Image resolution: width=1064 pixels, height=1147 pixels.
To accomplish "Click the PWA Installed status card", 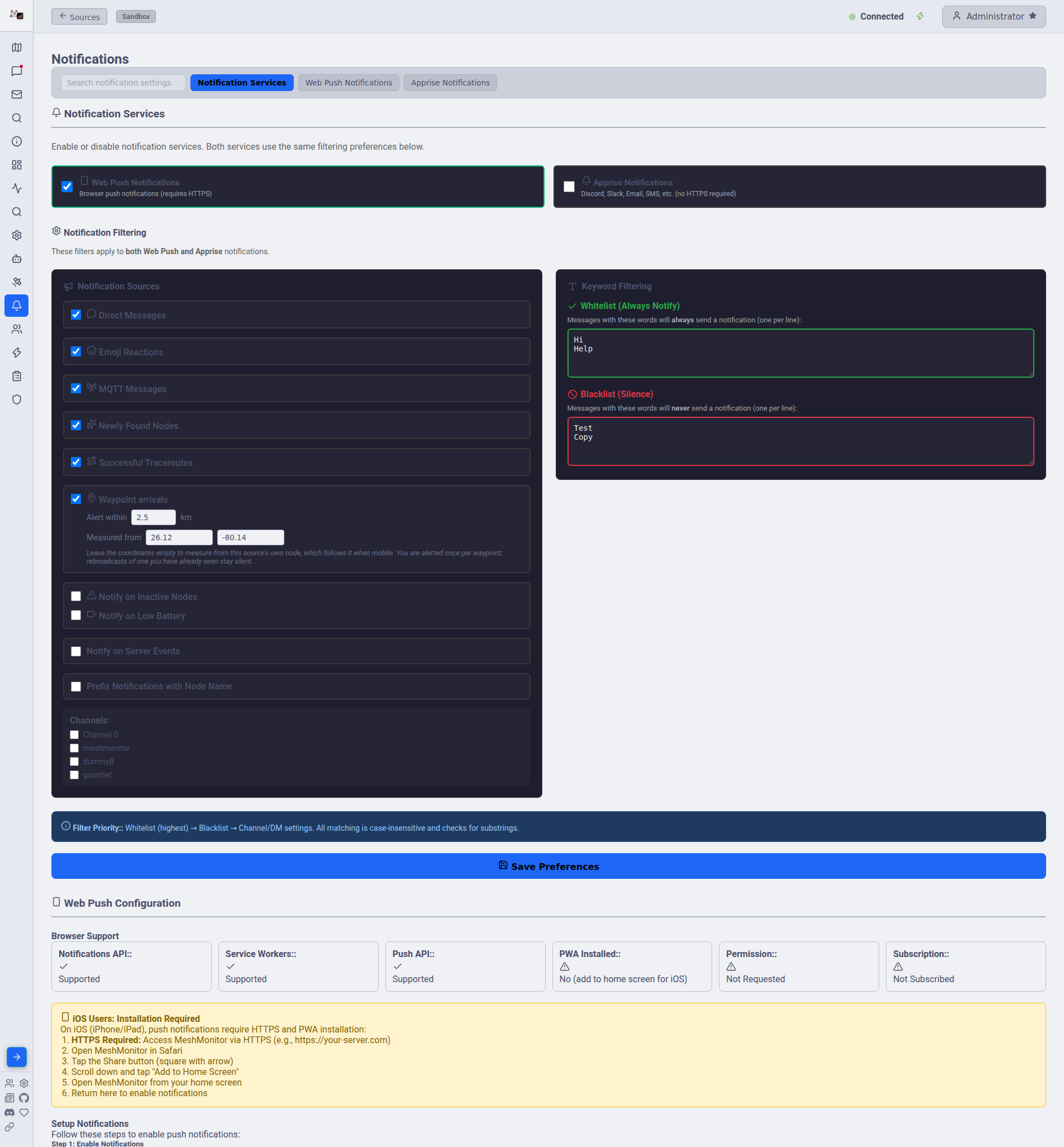I will coord(632,966).
